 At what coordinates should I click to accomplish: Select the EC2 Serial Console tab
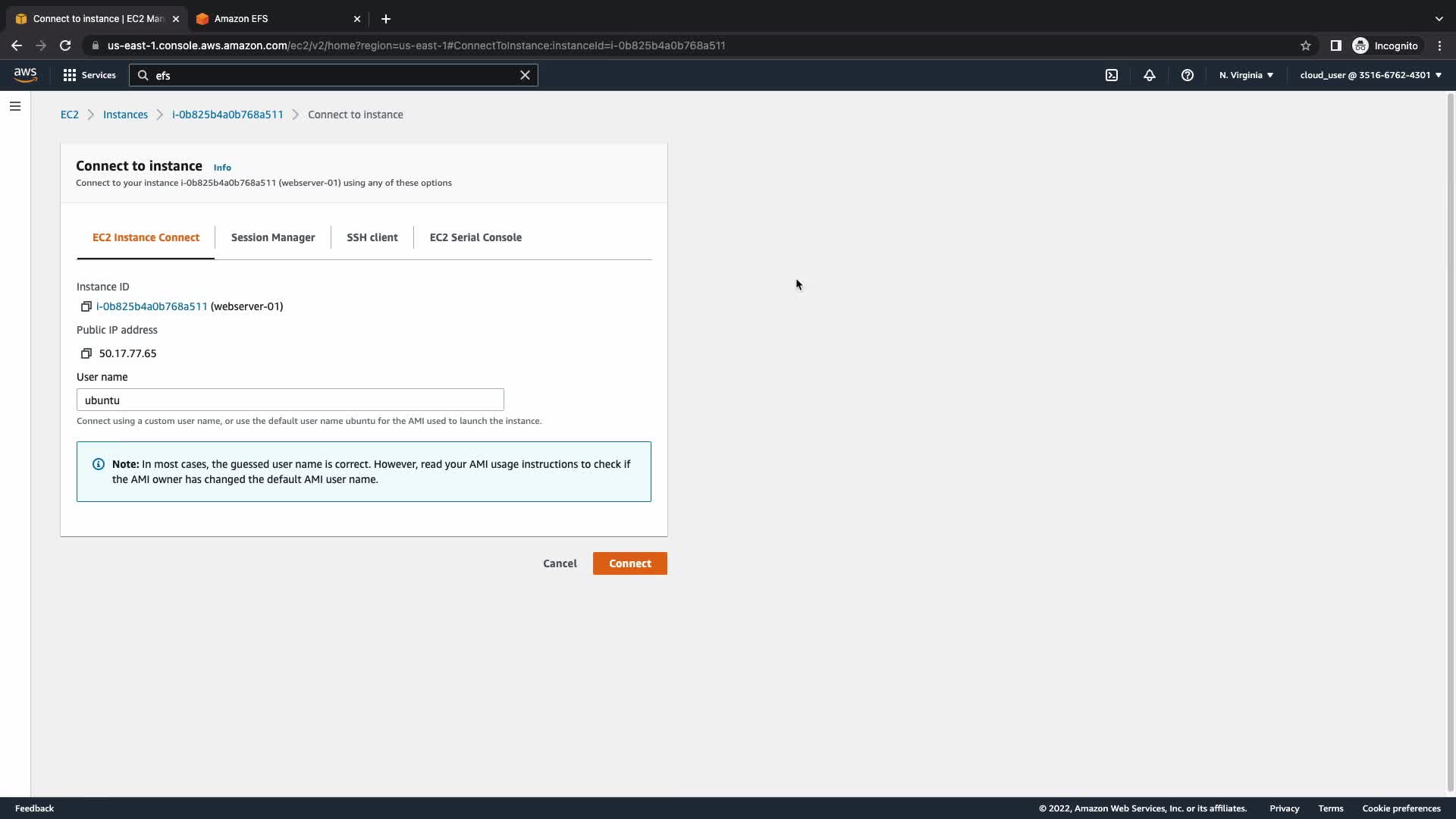475,237
